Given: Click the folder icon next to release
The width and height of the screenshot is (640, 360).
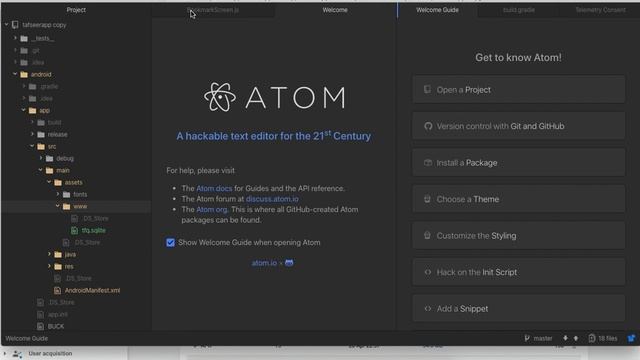Looking at the screenshot, I should point(41,134).
